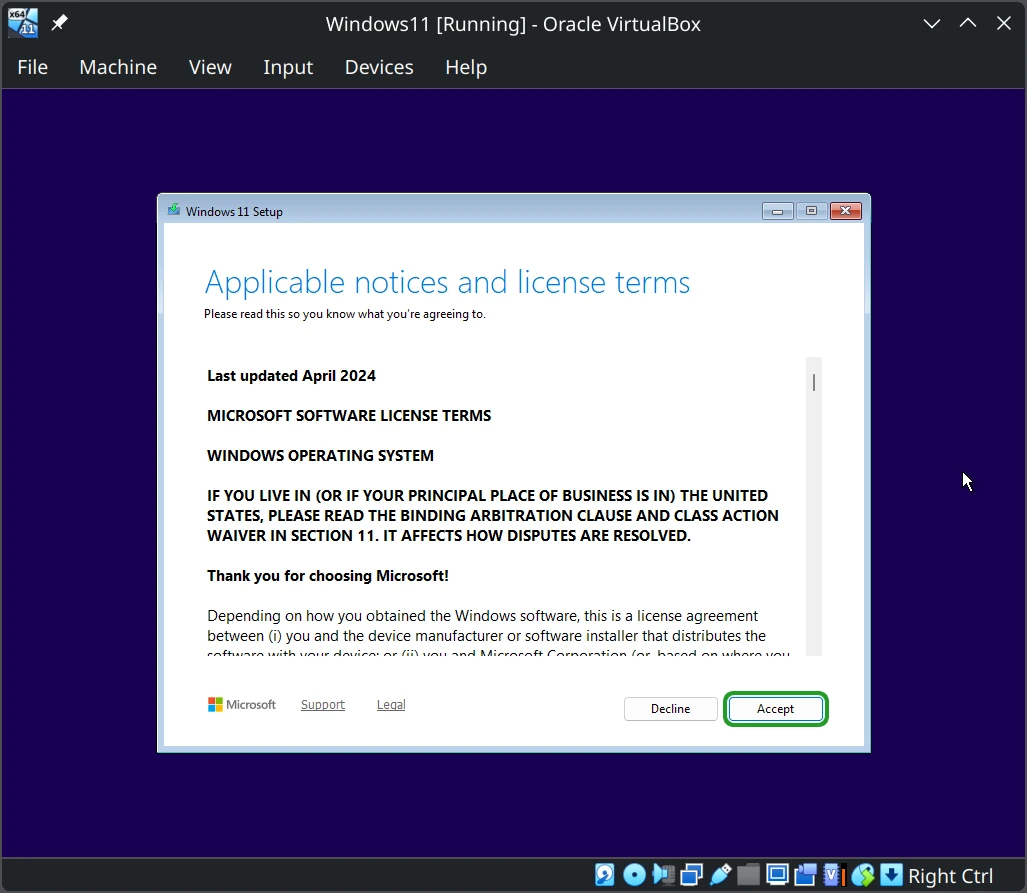Open the Machine menu
The height and width of the screenshot is (893, 1027).
[118, 67]
